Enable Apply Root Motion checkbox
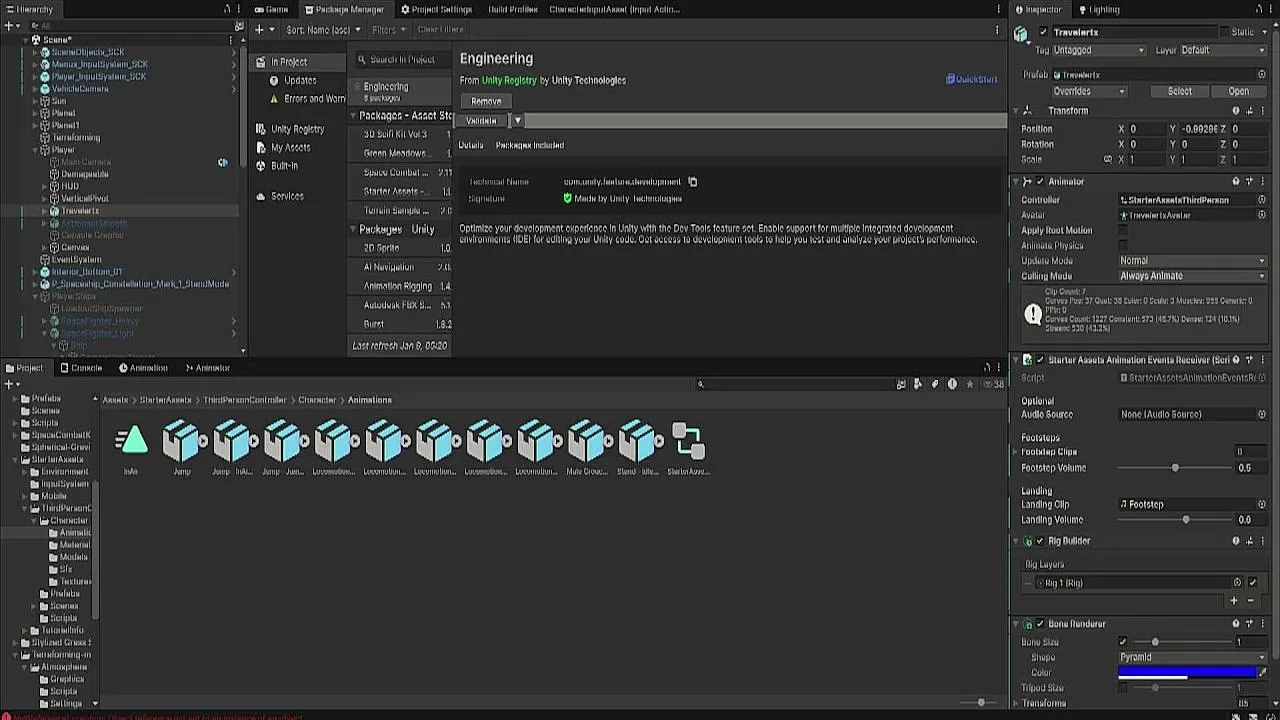The height and width of the screenshot is (720, 1280). pyautogui.click(x=1123, y=230)
